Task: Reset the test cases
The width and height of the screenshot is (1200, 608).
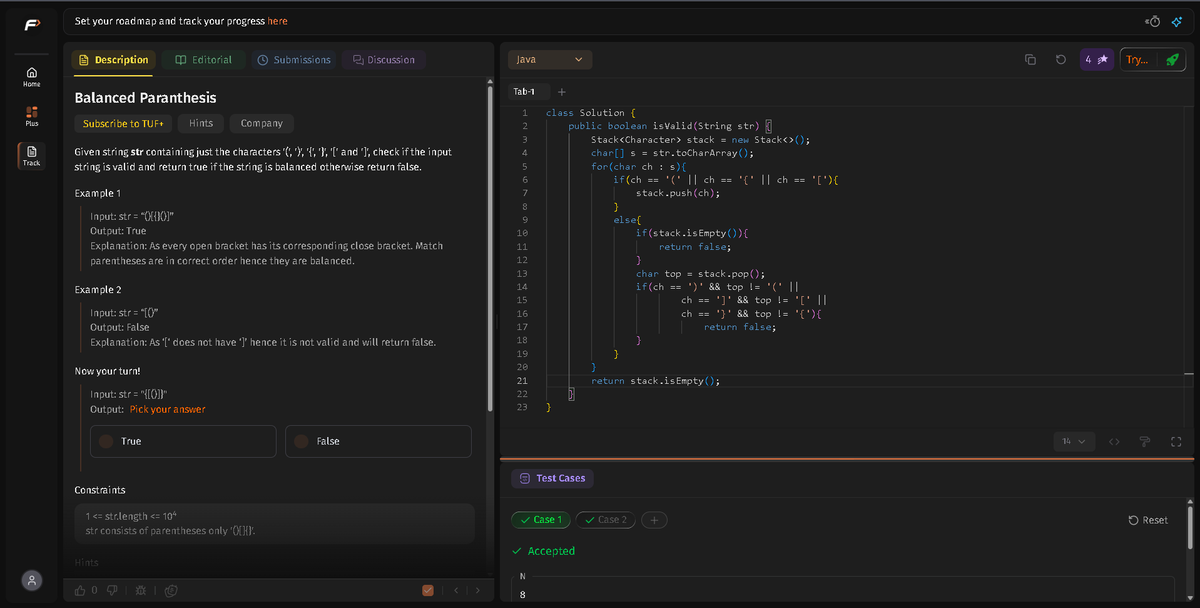Action: click(1148, 520)
